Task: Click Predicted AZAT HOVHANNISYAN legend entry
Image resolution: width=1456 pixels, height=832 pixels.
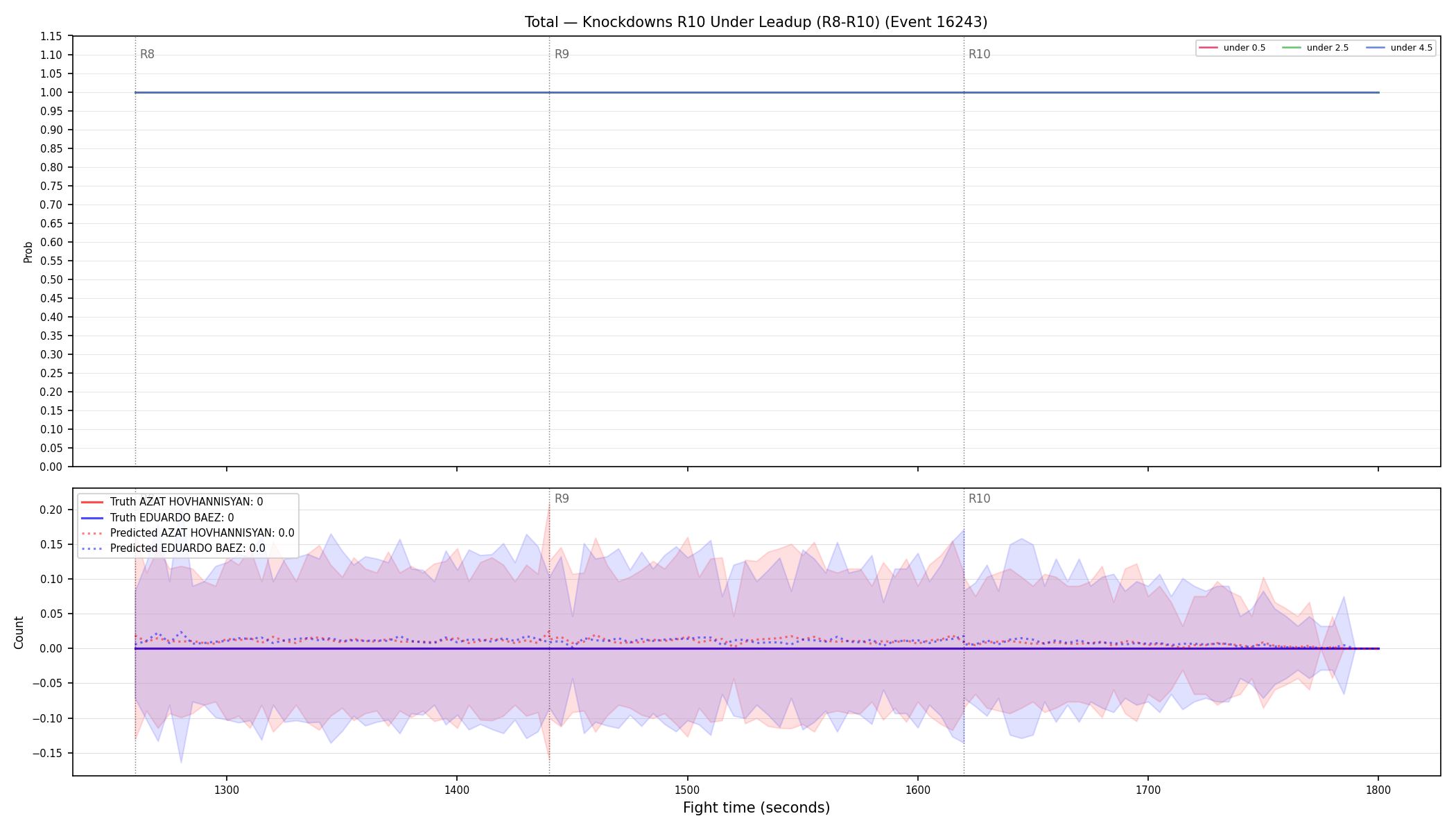Action: [x=188, y=533]
